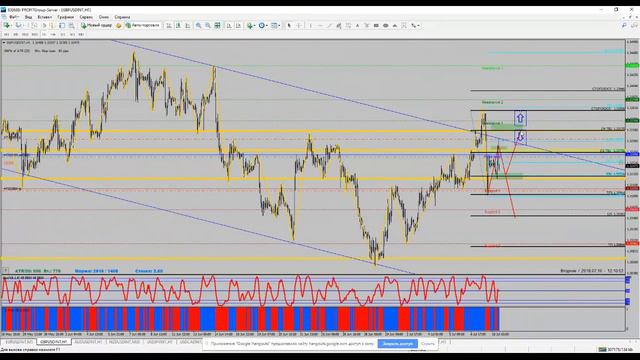Image resolution: width=640 pixels, height=360 pixels.
Task: Click Скрыть in the sharing notification
Action: (428, 344)
